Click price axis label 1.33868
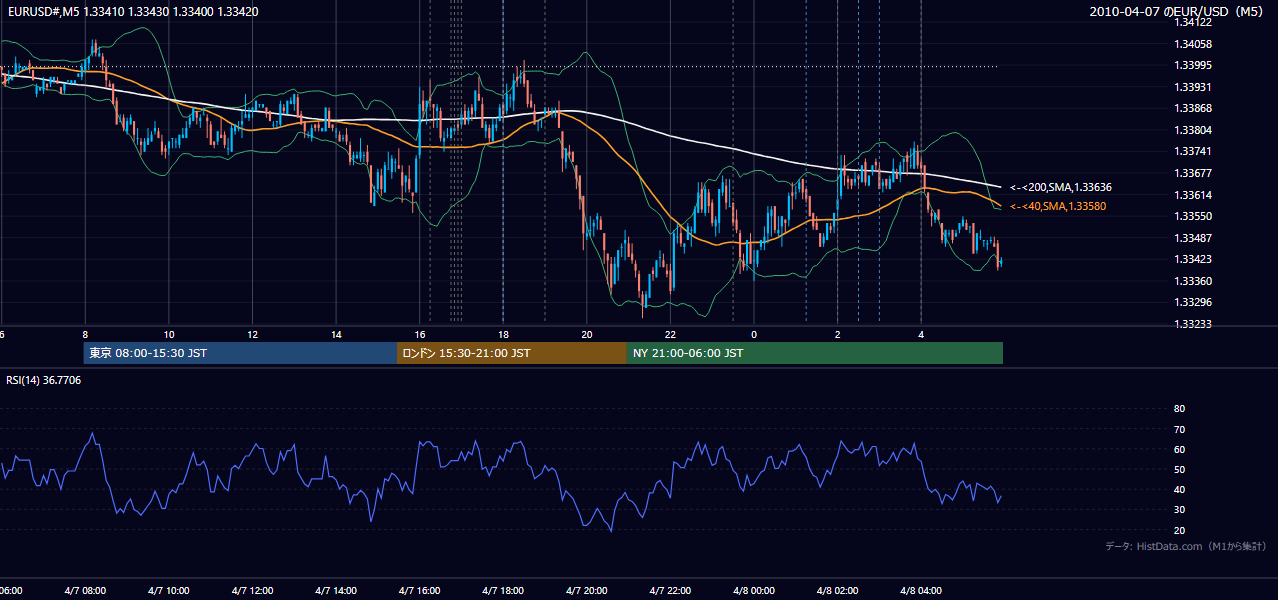The height and width of the screenshot is (600, 1278). [x=1193, y=108]
